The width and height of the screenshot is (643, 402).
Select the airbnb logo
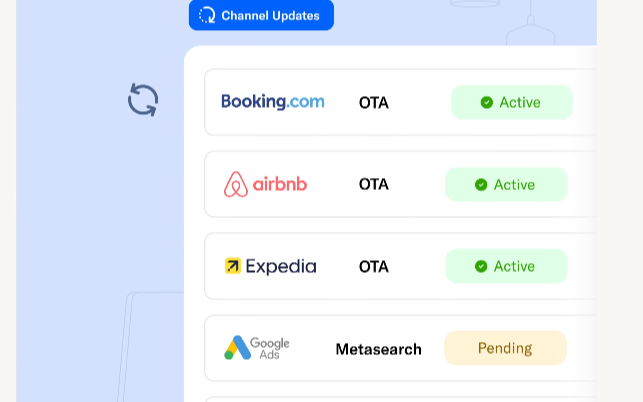tap(265, 184)
